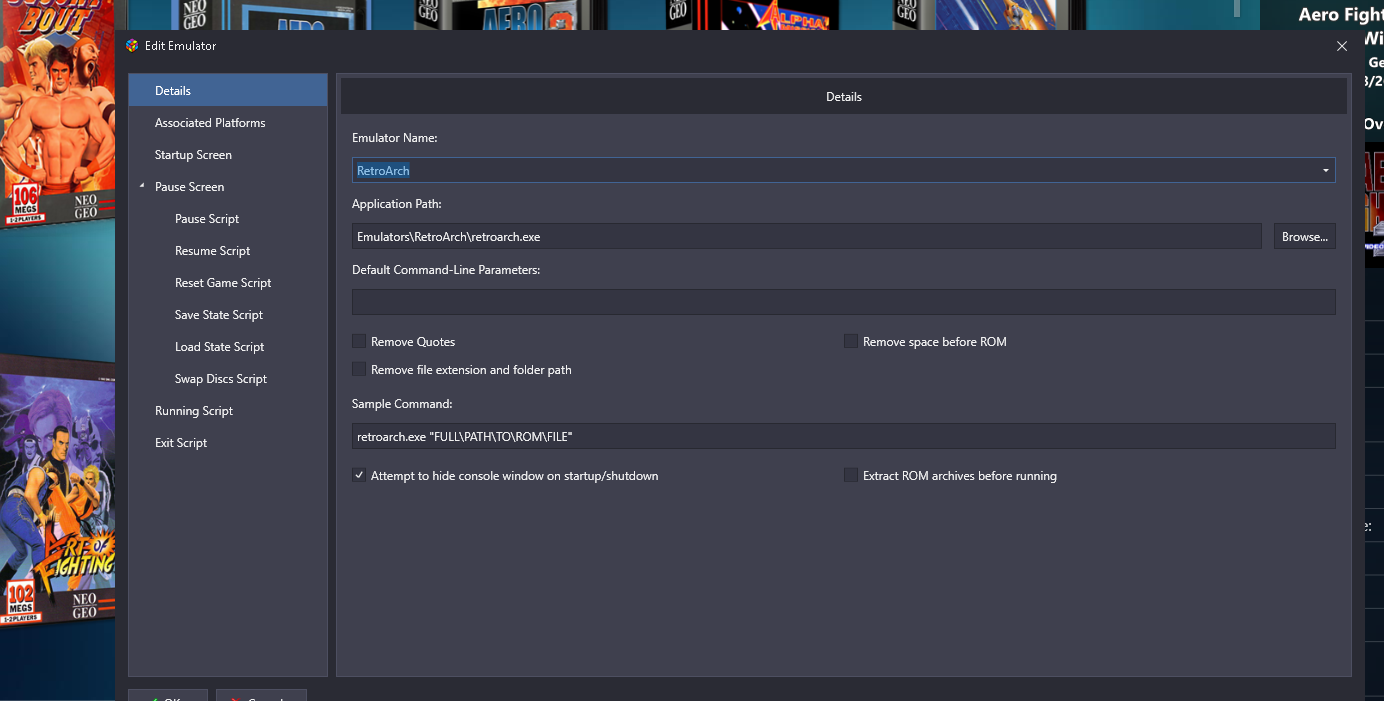The image size is (1384, 701).
Task: Open Swap Discs Script page
Action: (x=221, y=379)
